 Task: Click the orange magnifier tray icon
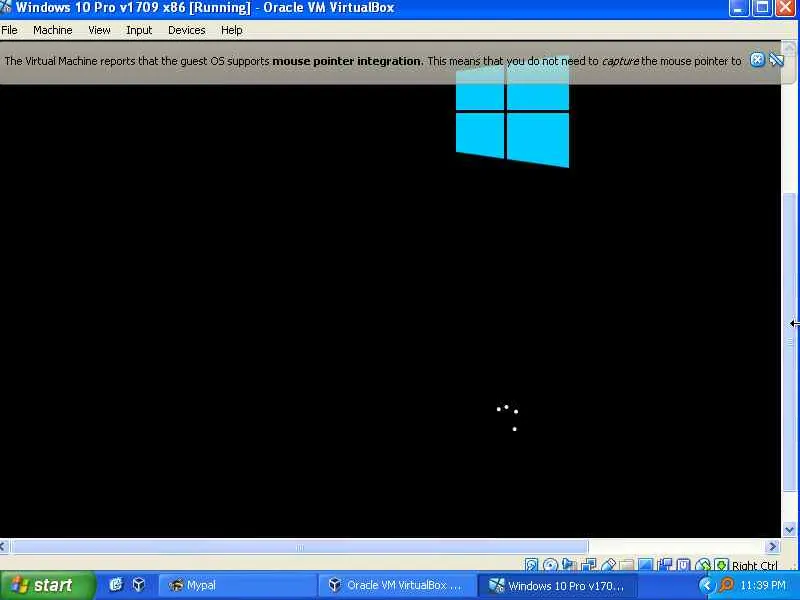(726, 585)
